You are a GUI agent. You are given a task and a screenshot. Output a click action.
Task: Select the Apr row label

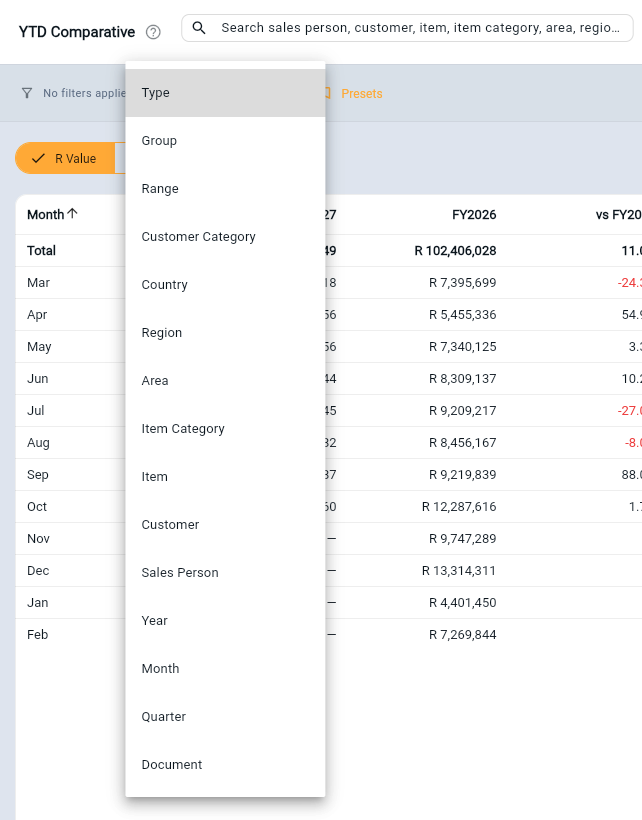pyautogui.click(x=37, y=315)
